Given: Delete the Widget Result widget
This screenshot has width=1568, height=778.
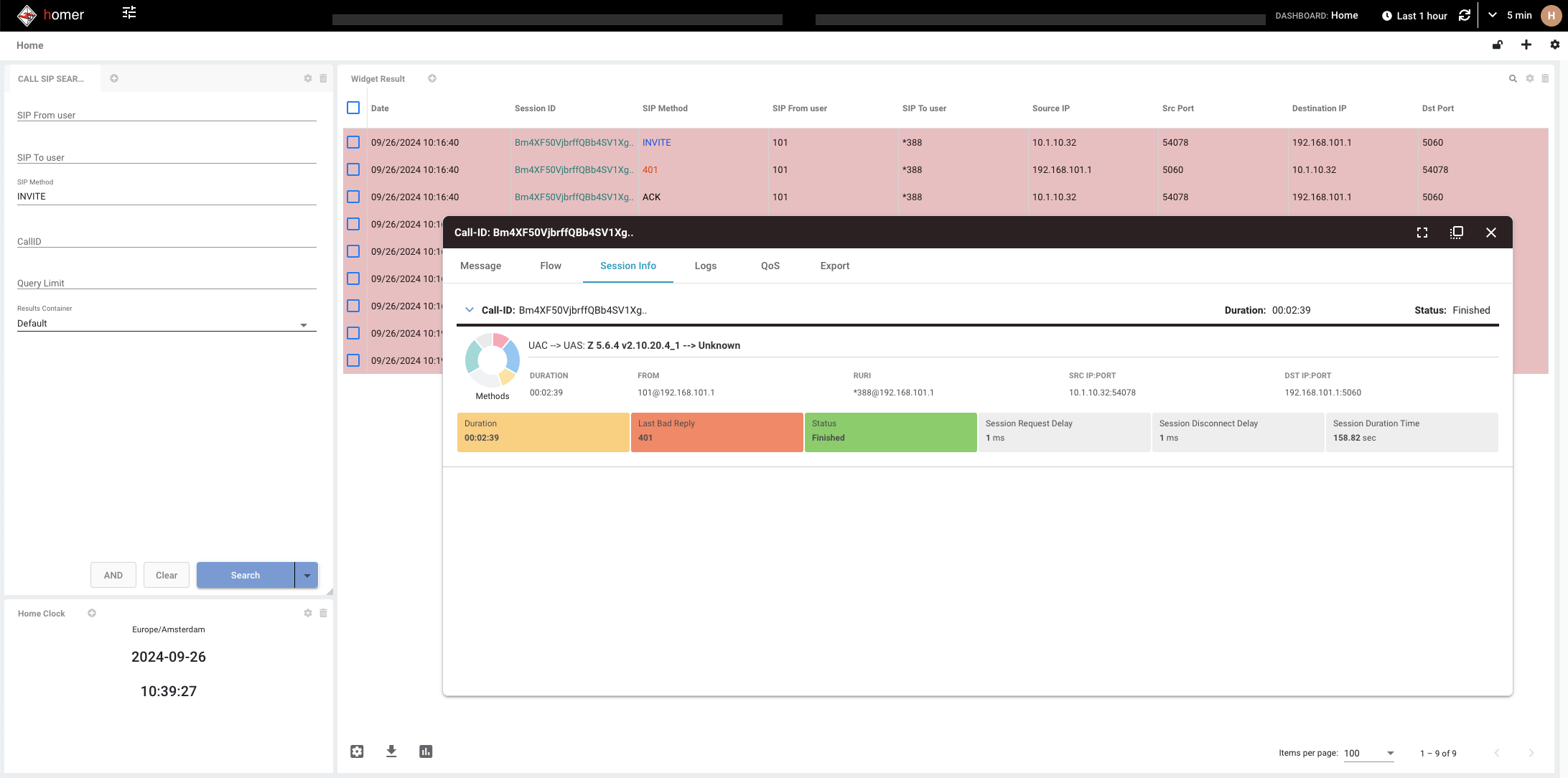Looking at the screenshot, I should [x=1545, y=79].
